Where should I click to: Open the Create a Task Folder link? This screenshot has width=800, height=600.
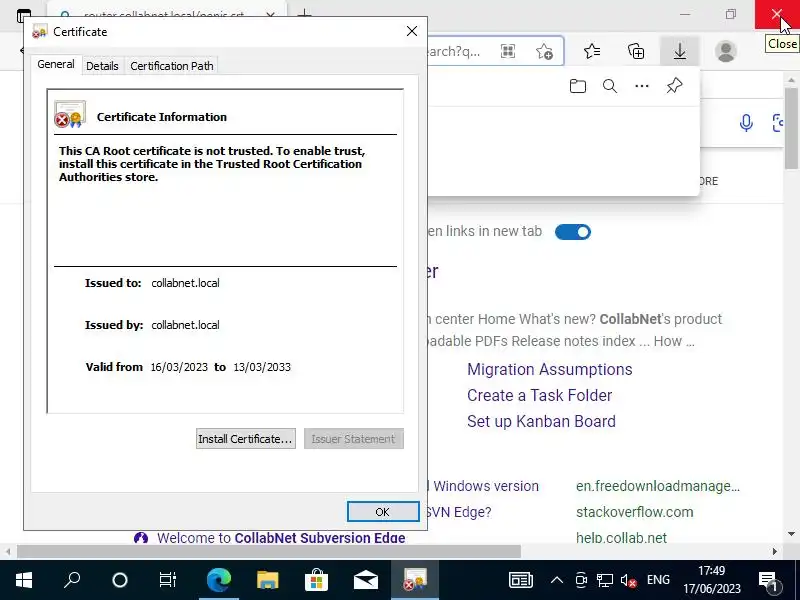pos(539,395)
